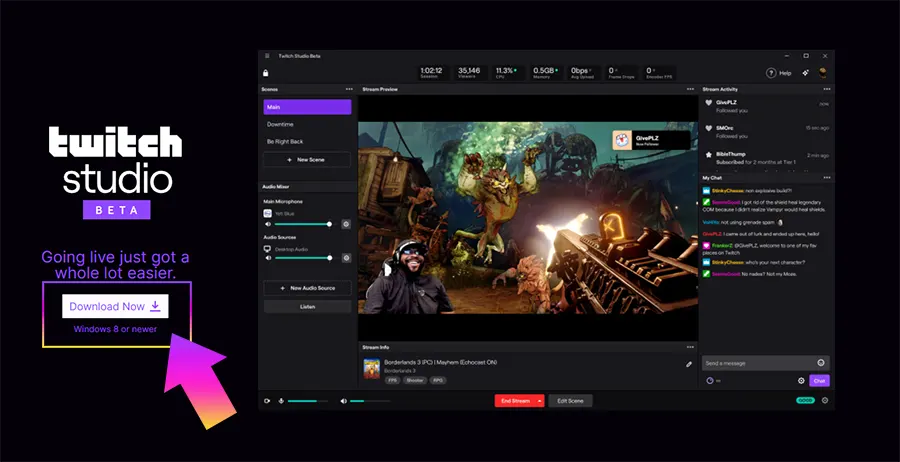Image resolution: width=900 pixels, height=462 pixels.
Task: Click the star icon beside BibleThump
Action: click(709, 154)
